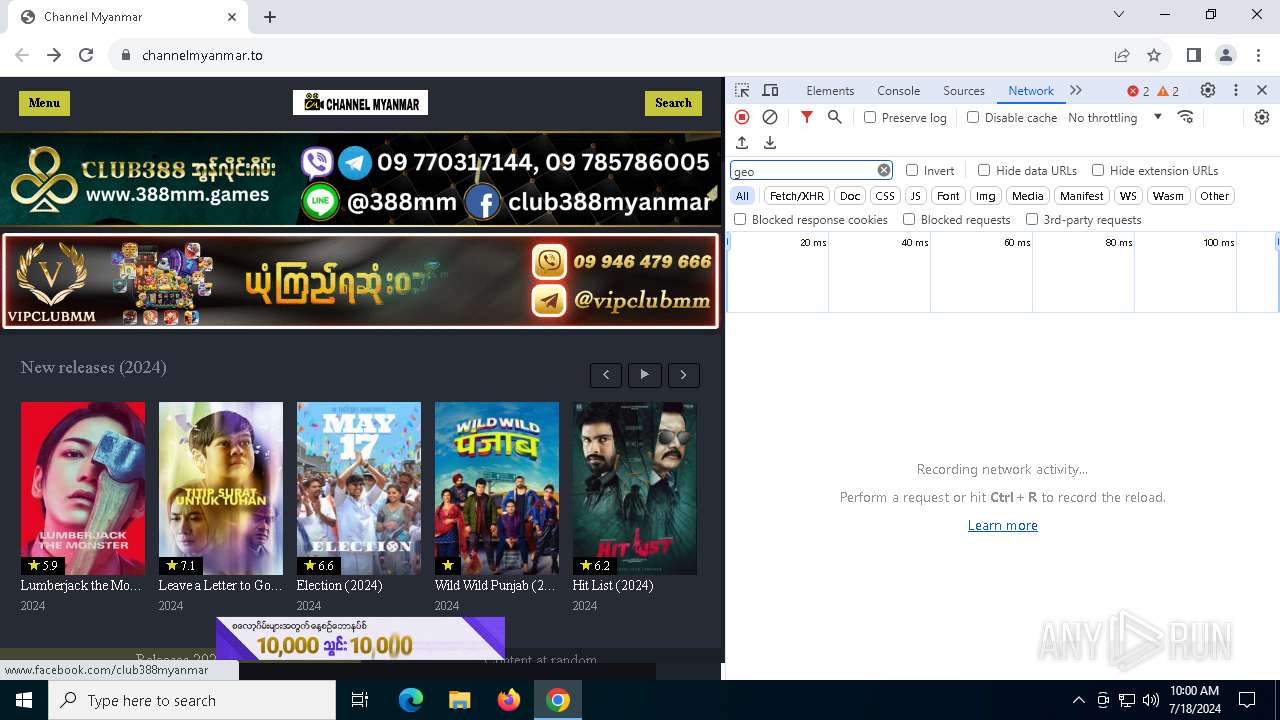Export HAR with the download arrow
The width and height of the screenshot is (1280, 720).
770,143
